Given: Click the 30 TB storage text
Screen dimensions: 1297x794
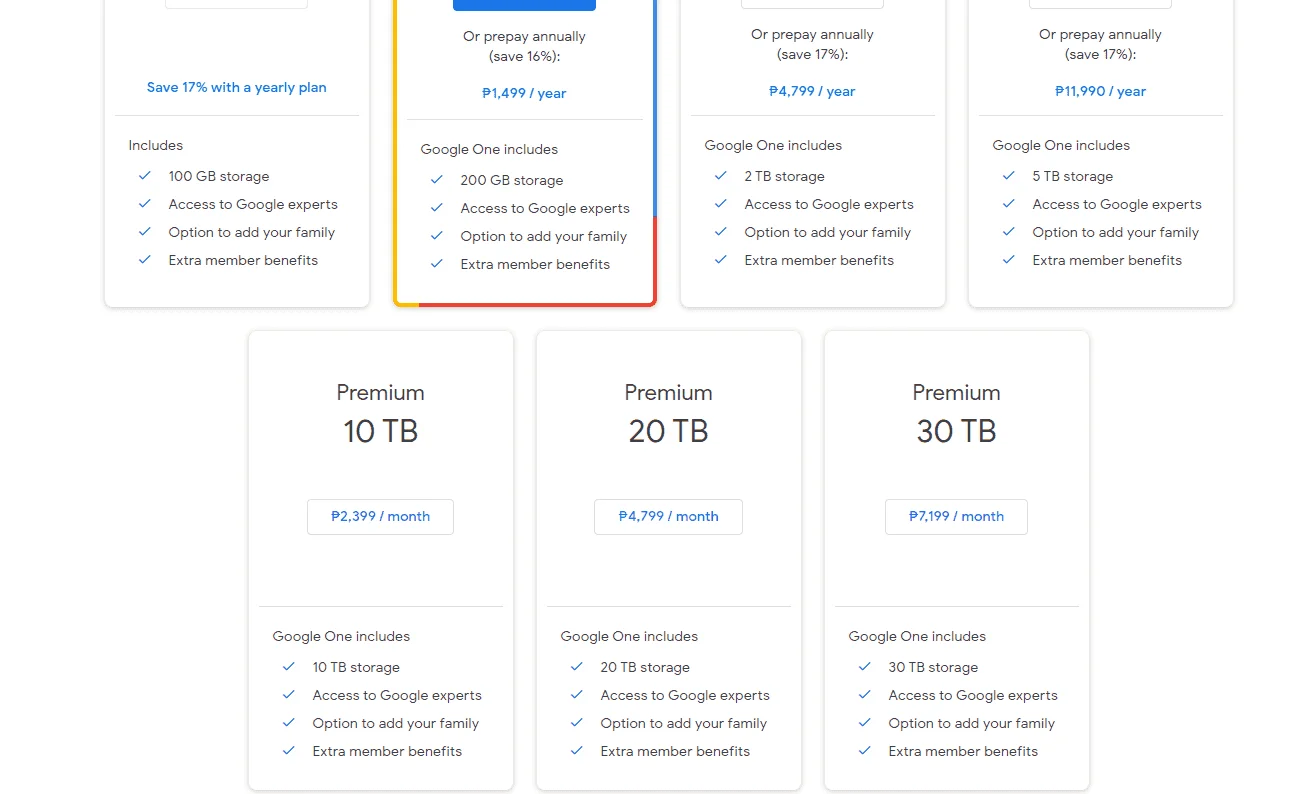Looking at the screenshot, I should (933, 667).
